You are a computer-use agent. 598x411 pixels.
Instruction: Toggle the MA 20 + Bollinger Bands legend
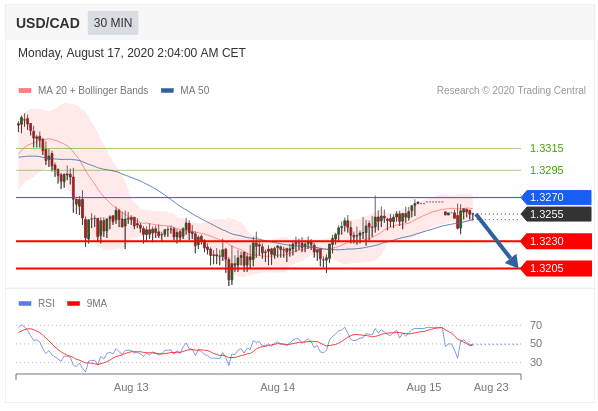pos(93,90)
